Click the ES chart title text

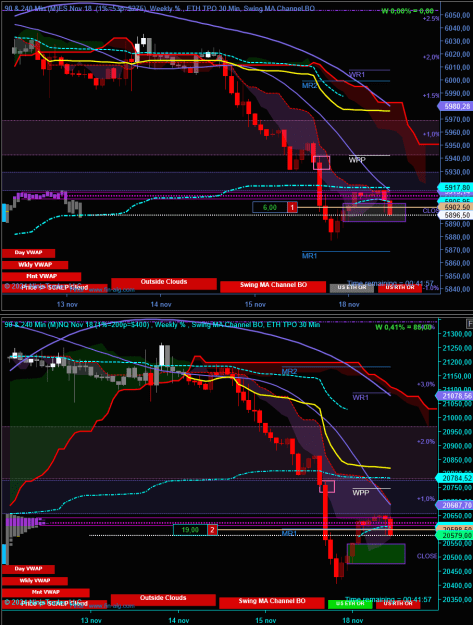click(x=160, y=8)
